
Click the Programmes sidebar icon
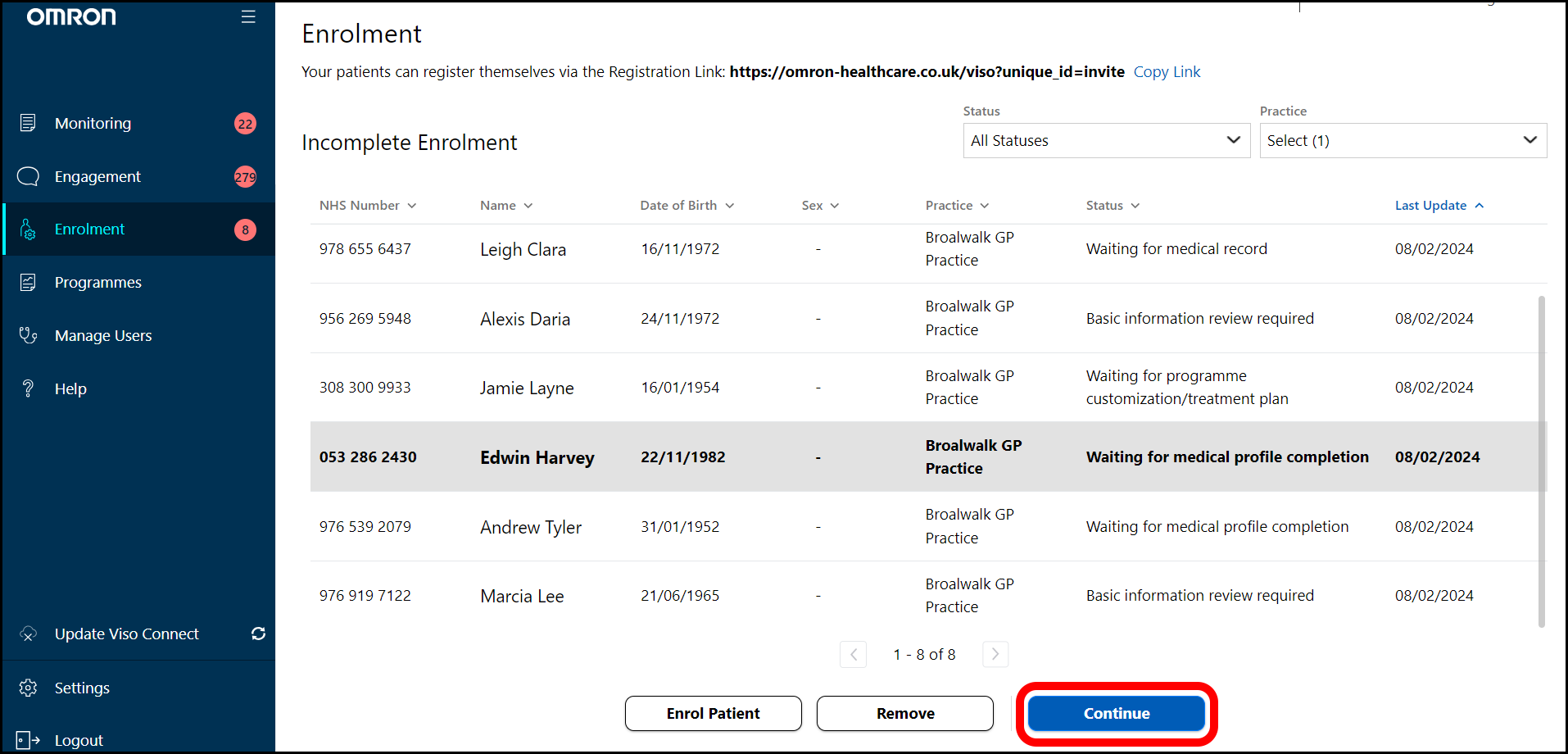(28, 283)
